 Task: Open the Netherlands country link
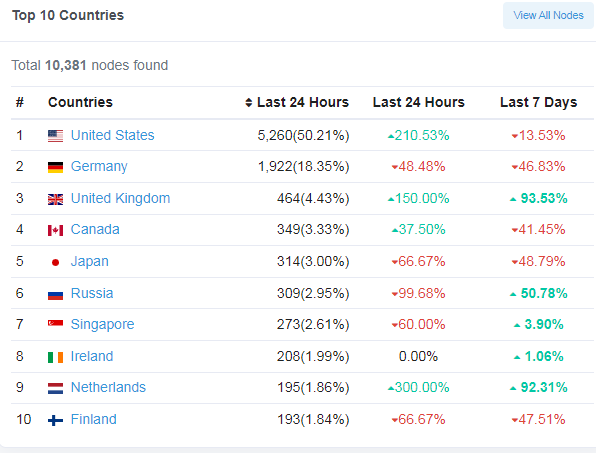(x=108, y=387)
